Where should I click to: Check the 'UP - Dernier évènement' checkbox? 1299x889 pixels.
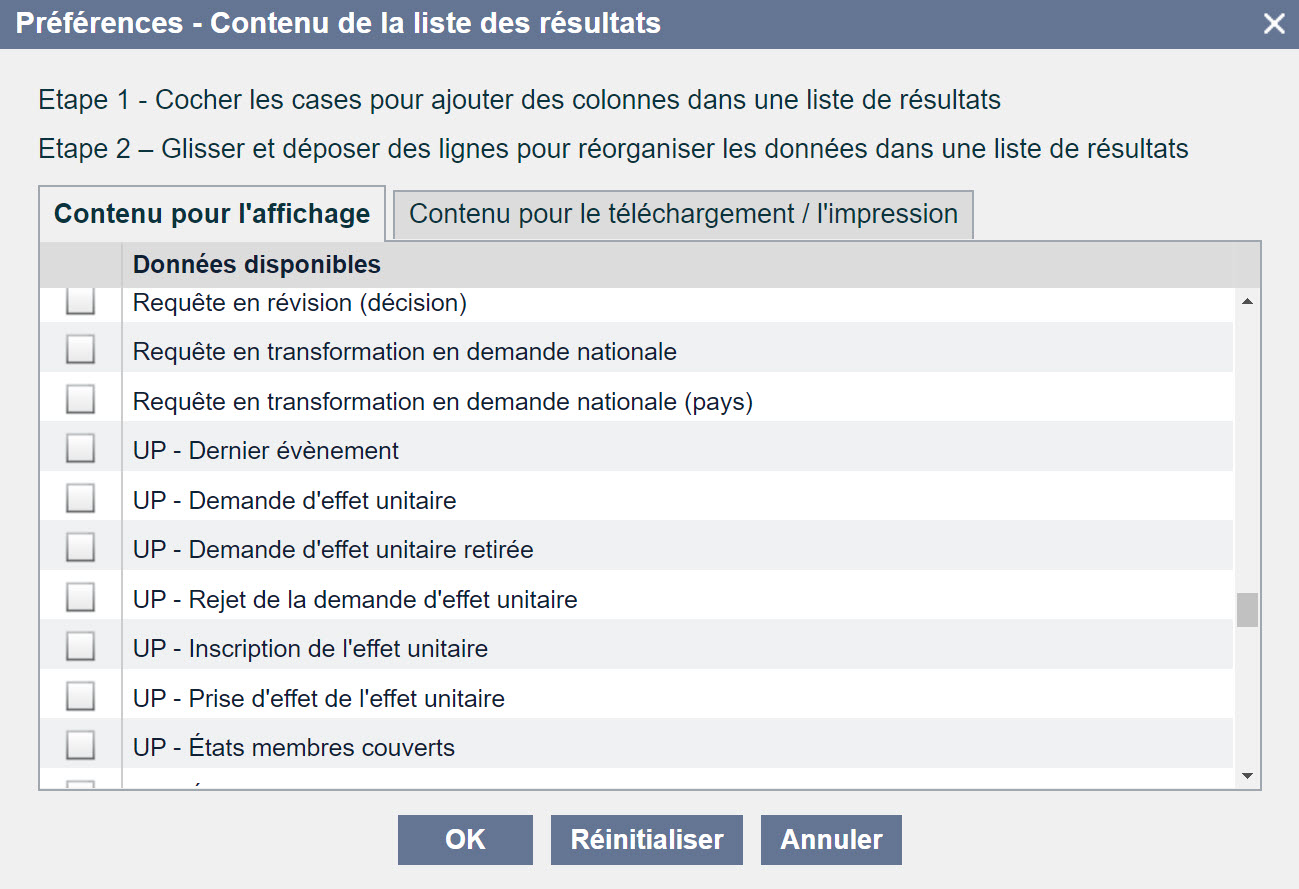tap(80, 449)
